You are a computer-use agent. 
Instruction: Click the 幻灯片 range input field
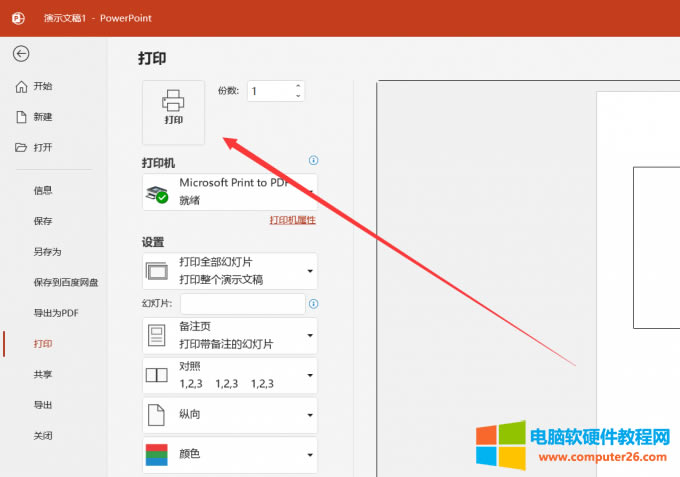pyautogui.click(x=242, y=304)
